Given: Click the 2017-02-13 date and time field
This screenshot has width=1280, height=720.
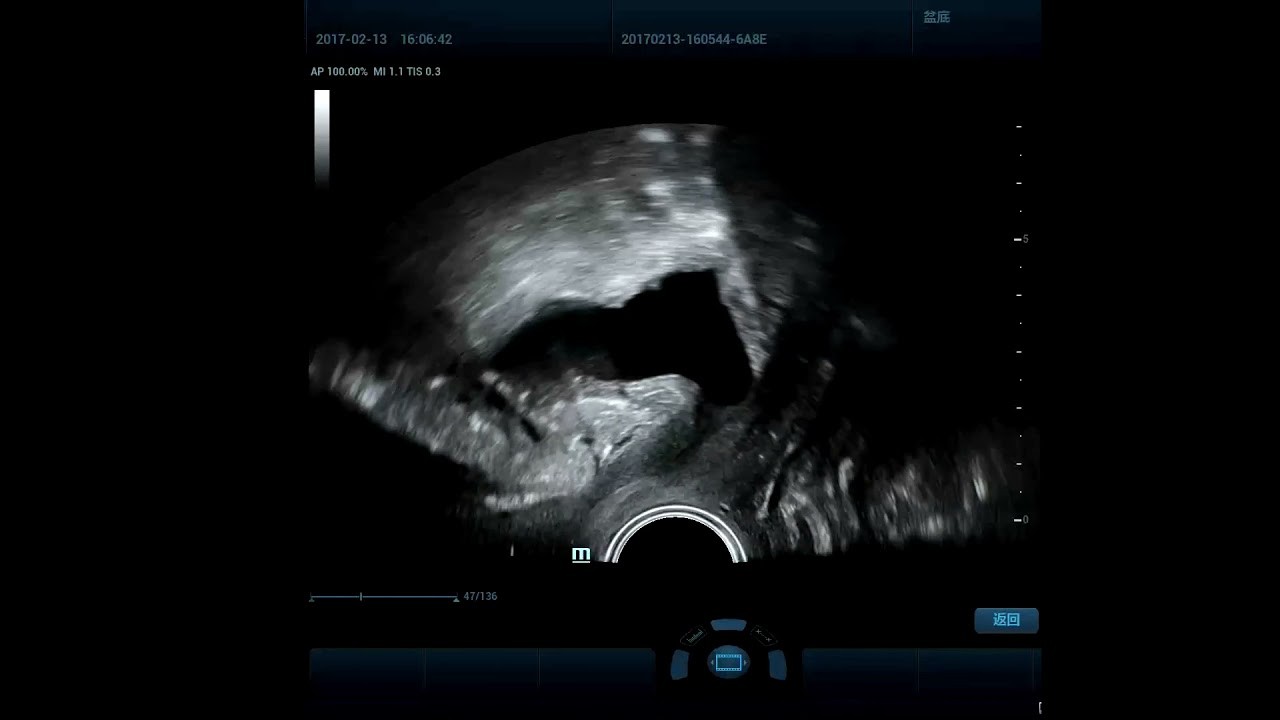Looking at the screenshot, I should (x=384, y=40).
